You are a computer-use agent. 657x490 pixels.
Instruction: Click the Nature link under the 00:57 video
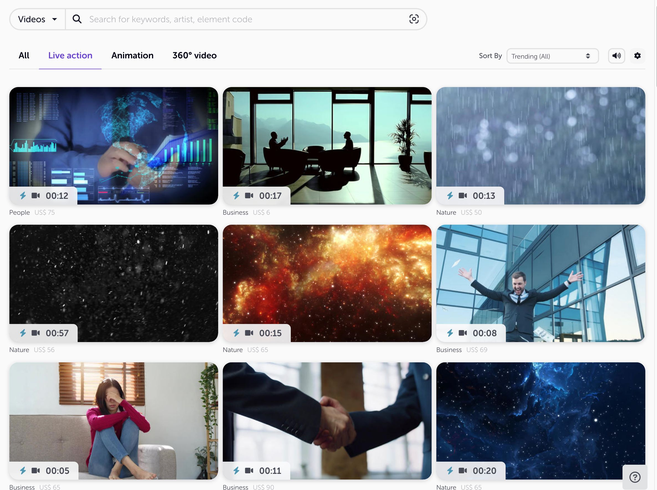19,350
